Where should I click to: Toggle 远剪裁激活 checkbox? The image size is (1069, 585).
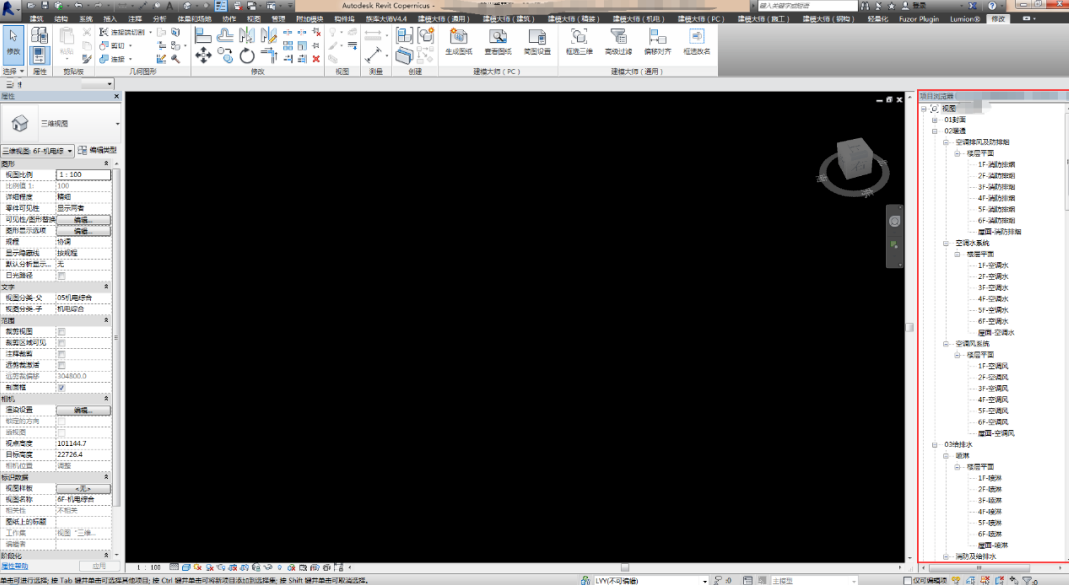tap(61, 365)
